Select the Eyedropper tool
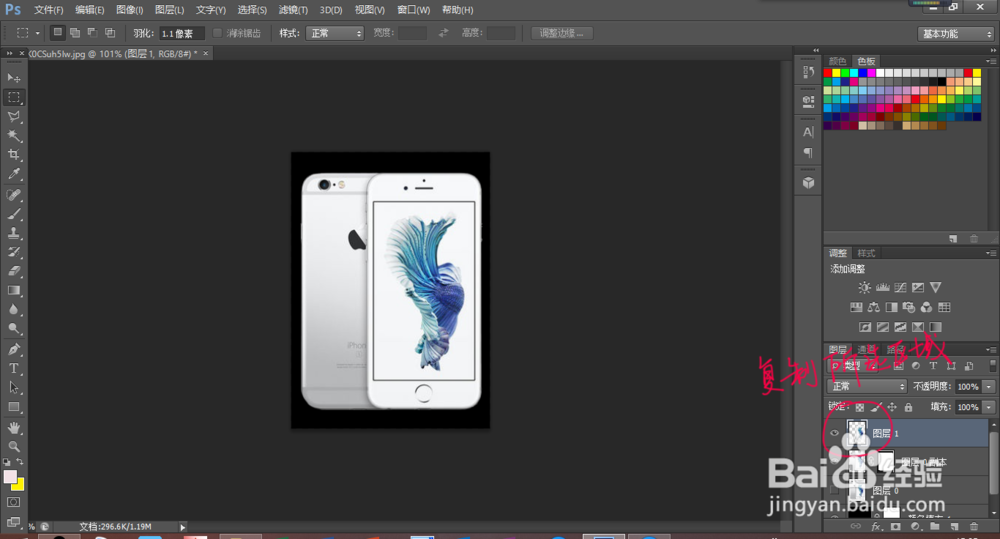This screenshot has width=1000, height=539. [13, 174]
